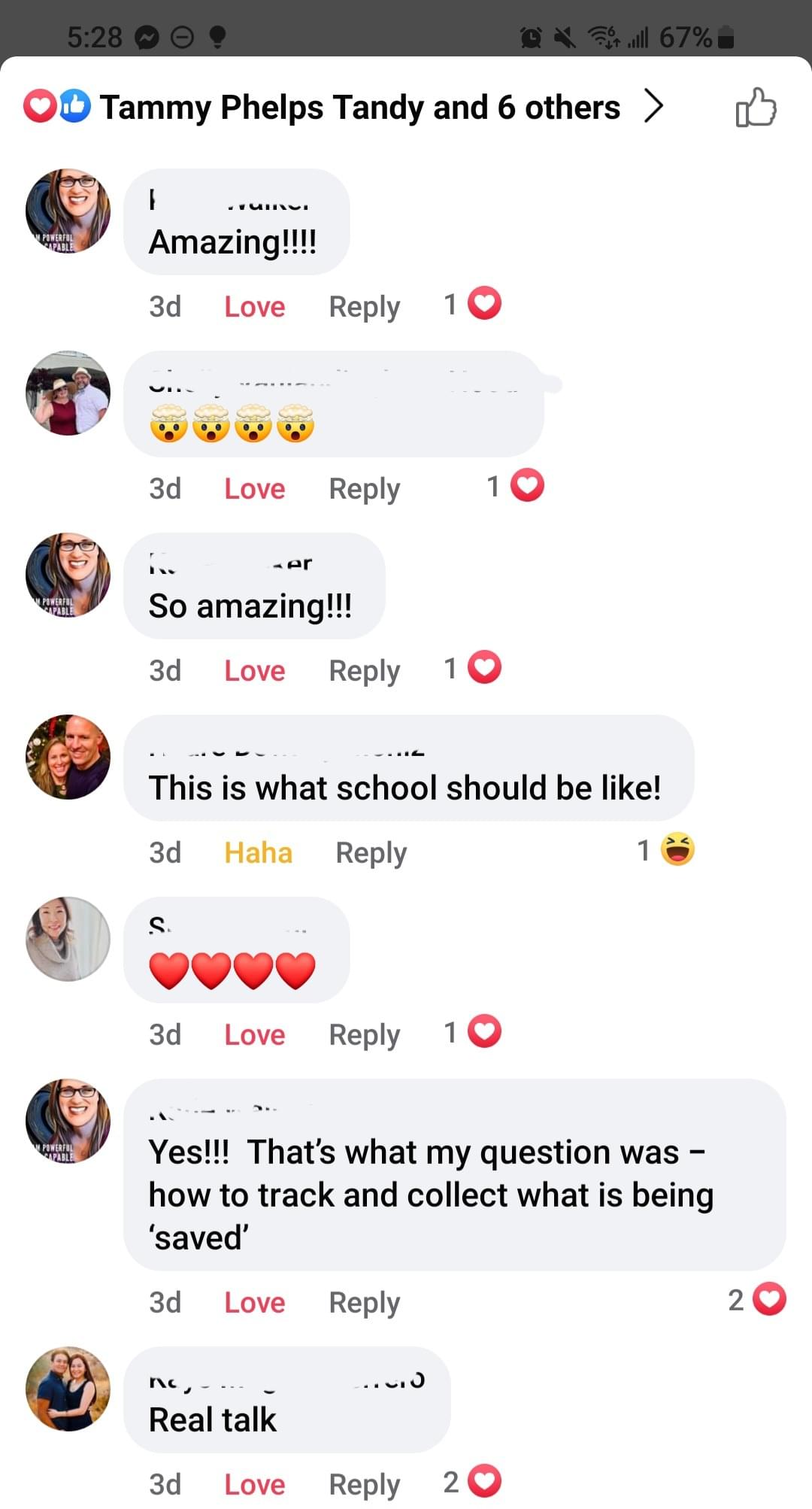
Task: Reply to the 'So amazing!!!' comment
Action: [364, 671]
